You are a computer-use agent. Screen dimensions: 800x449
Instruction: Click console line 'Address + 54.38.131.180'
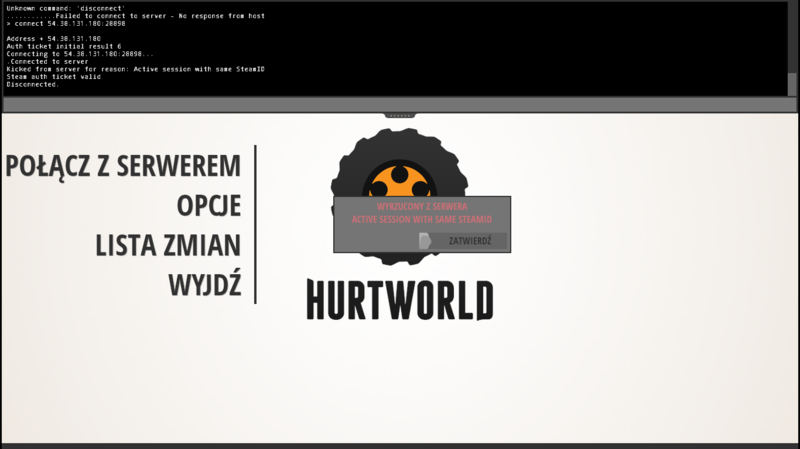coord(54,38)
